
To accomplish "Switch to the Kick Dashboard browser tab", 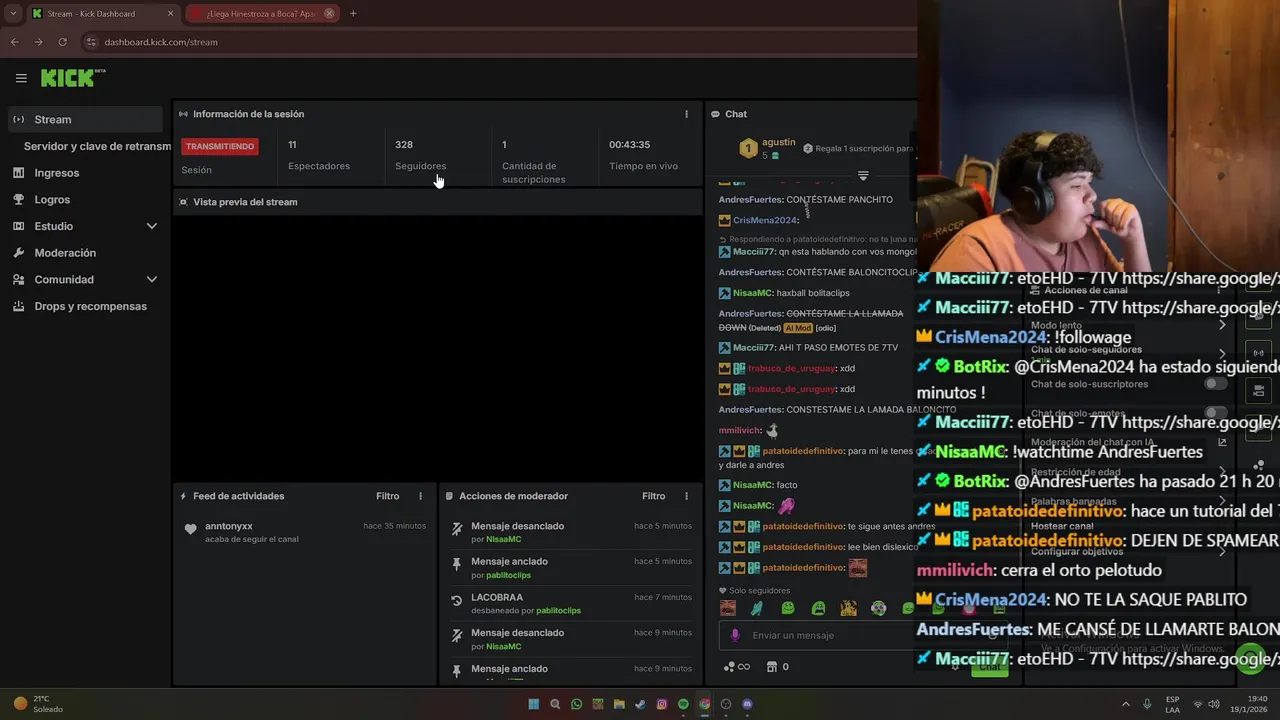I will pos(101,14).
